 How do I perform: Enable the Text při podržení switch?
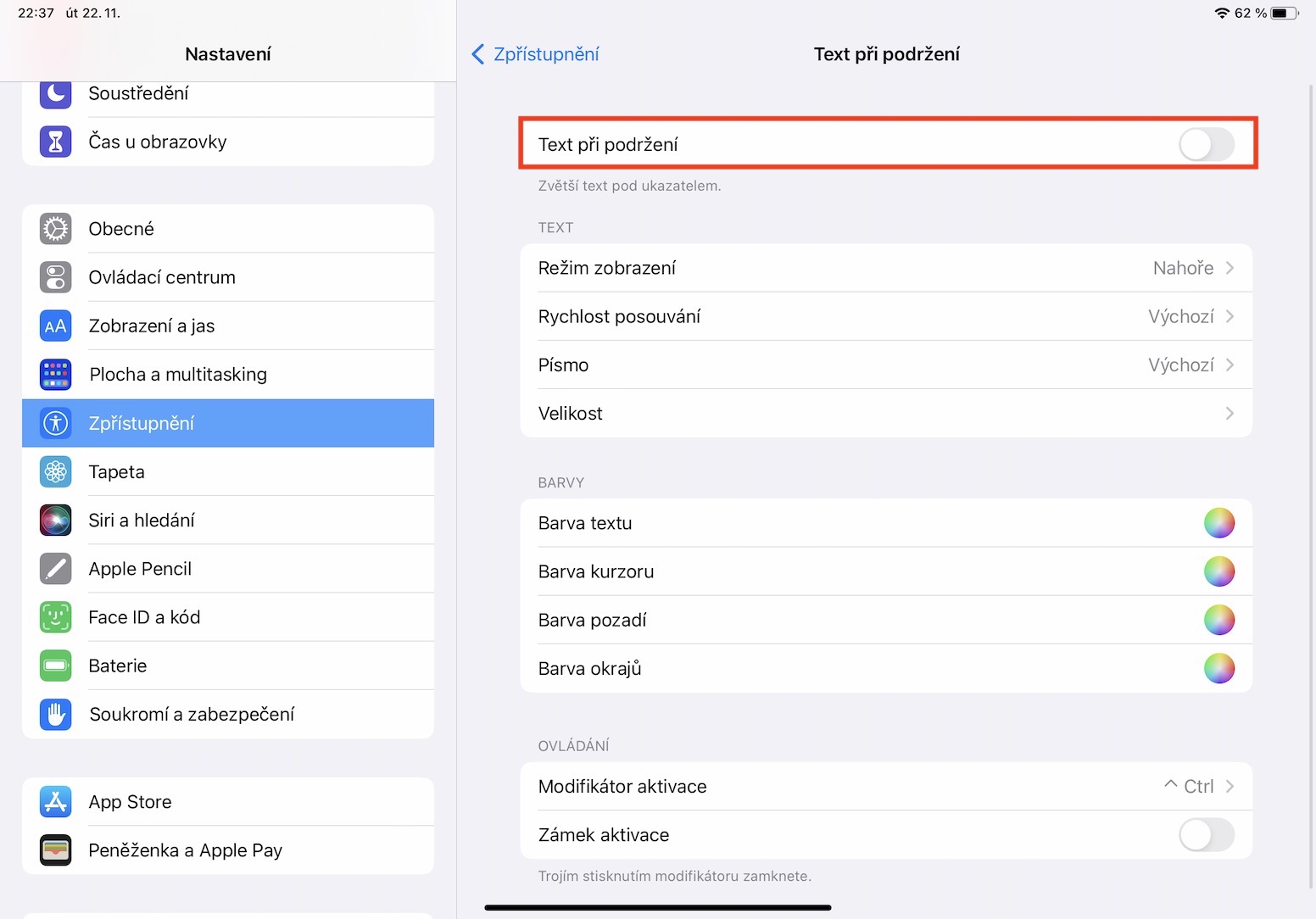(x=1206, y=144)
